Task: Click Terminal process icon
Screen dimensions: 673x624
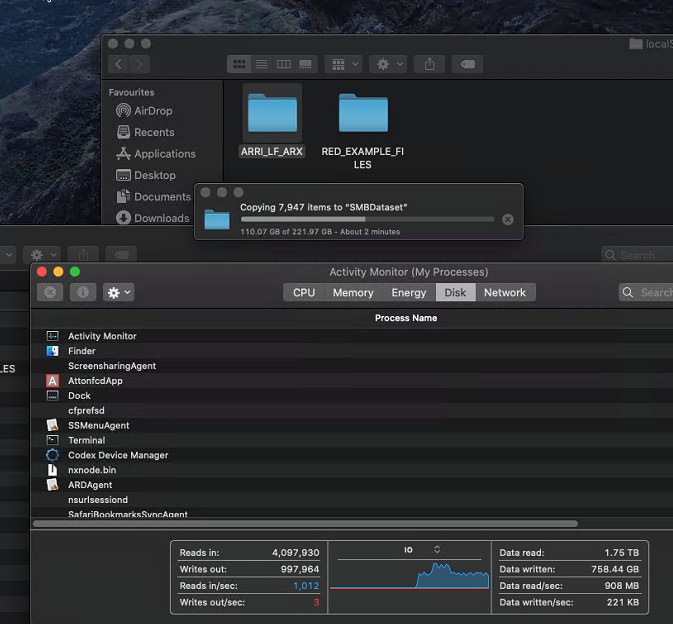Action: [x=52, y=440]
